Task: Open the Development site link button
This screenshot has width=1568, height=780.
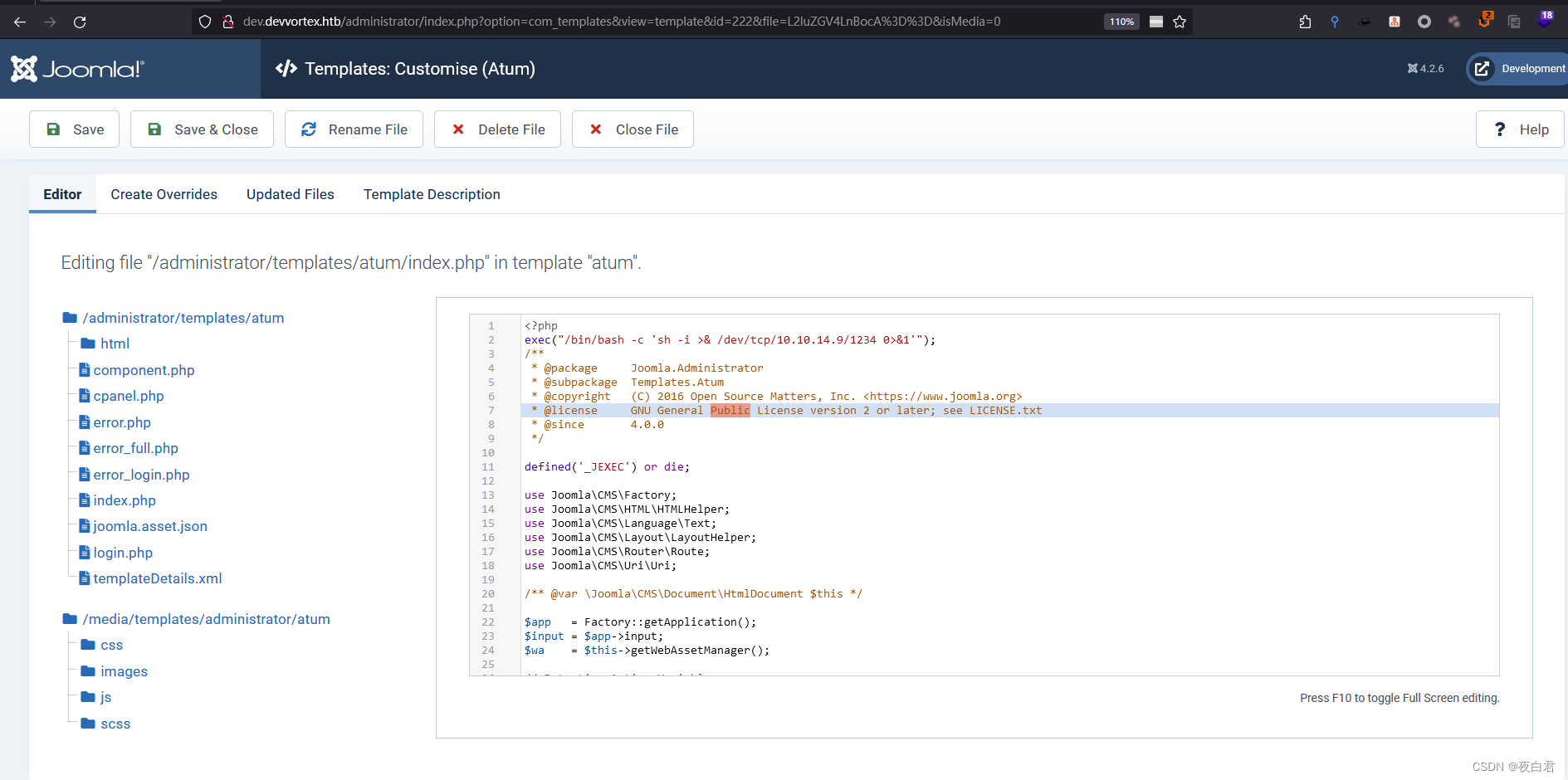Action: click(1517, 69)
